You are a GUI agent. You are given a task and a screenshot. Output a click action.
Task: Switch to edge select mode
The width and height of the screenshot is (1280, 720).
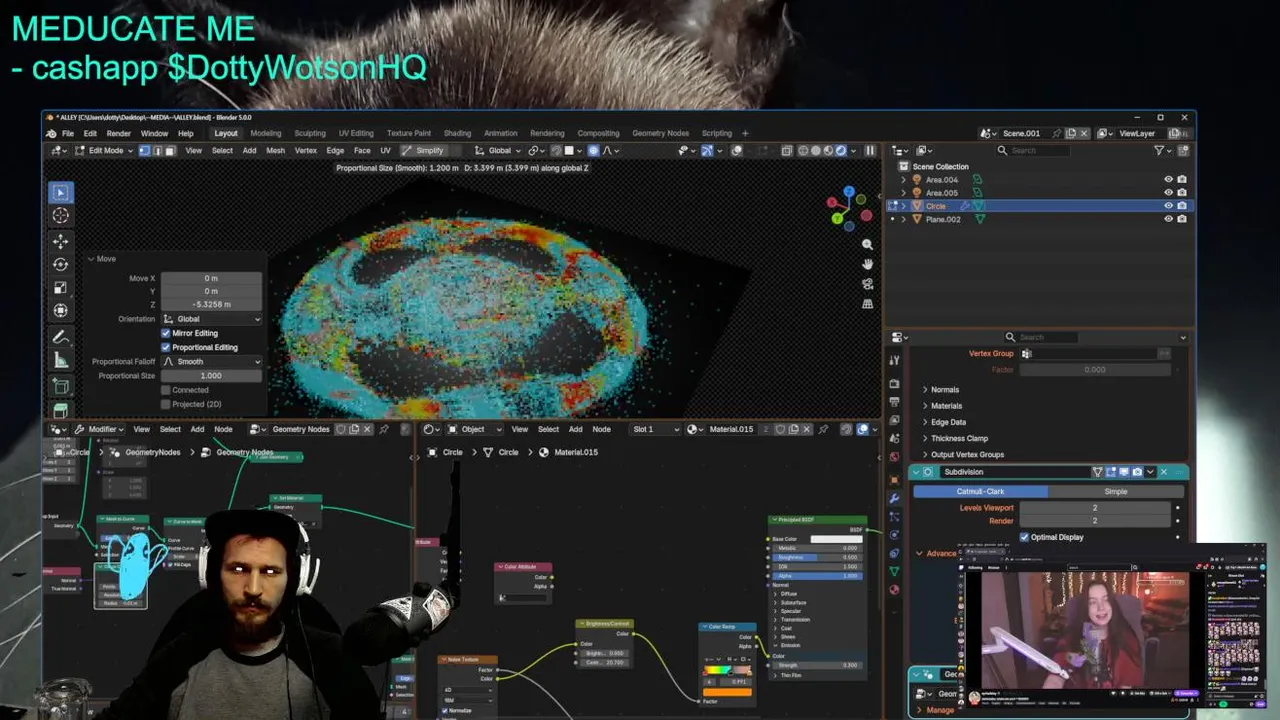[x=157, y=151]
